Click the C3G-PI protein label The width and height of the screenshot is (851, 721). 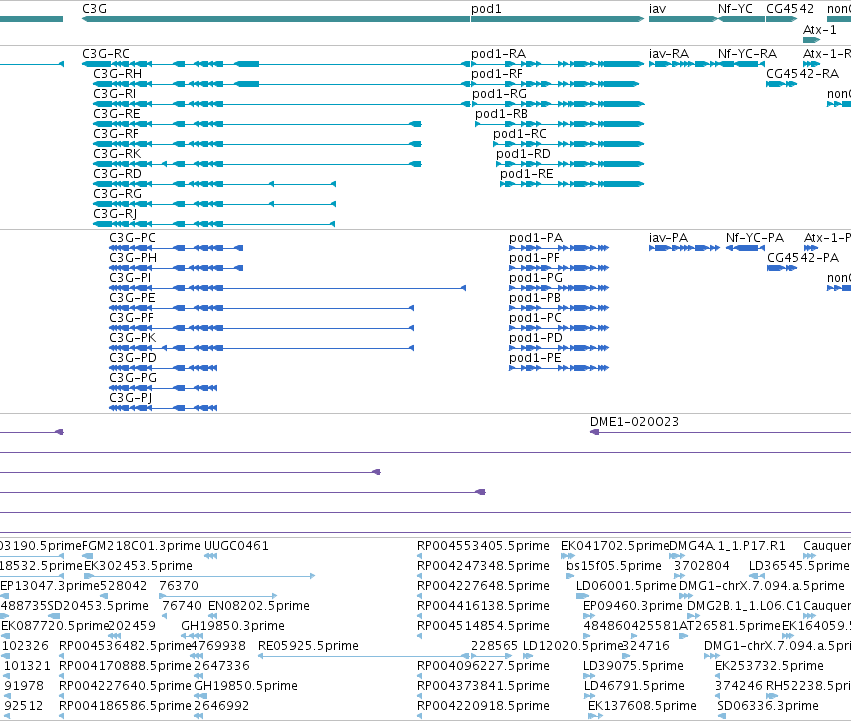130,277
